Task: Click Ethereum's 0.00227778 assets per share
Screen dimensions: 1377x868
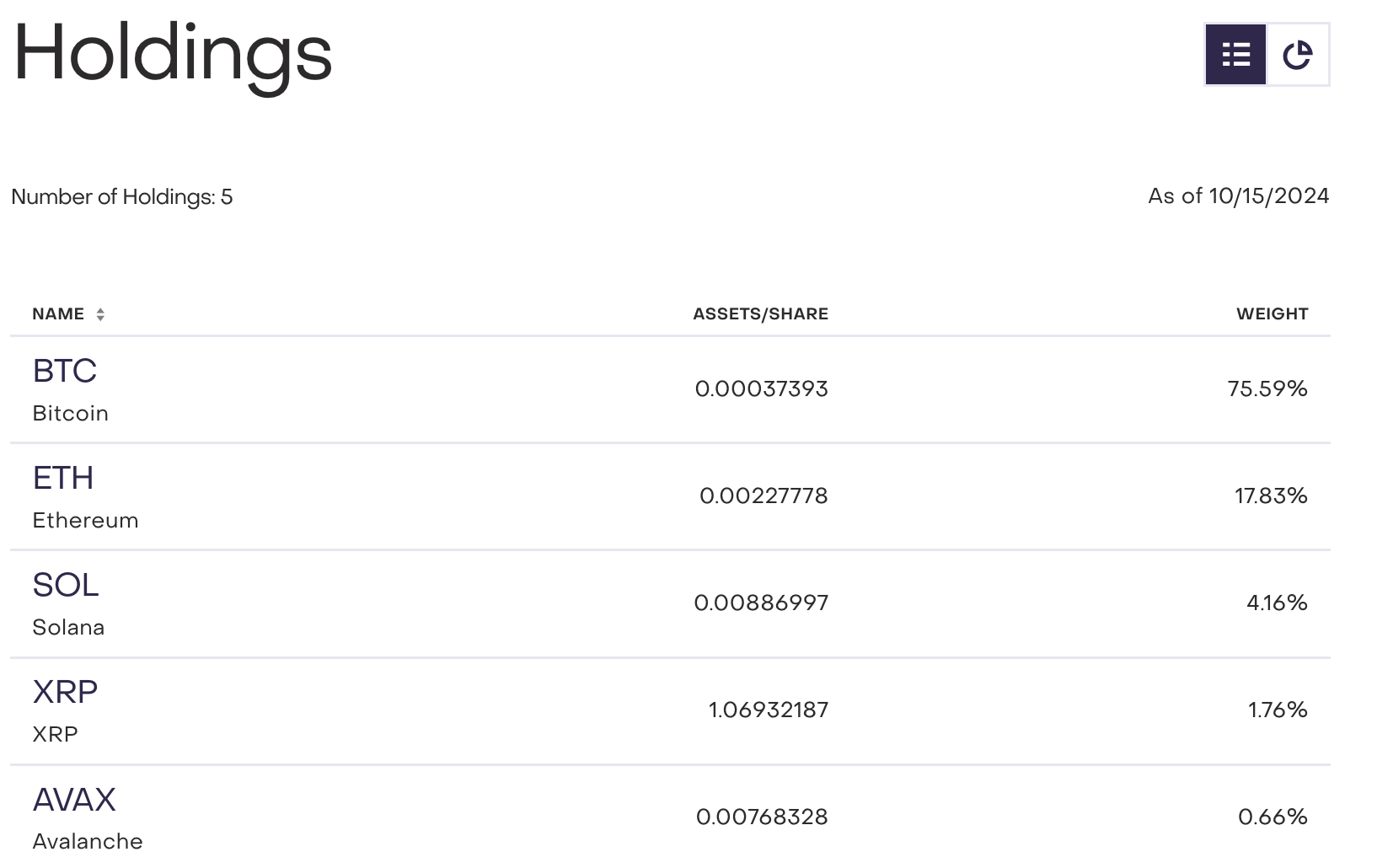Action: (x=764, y=496)
